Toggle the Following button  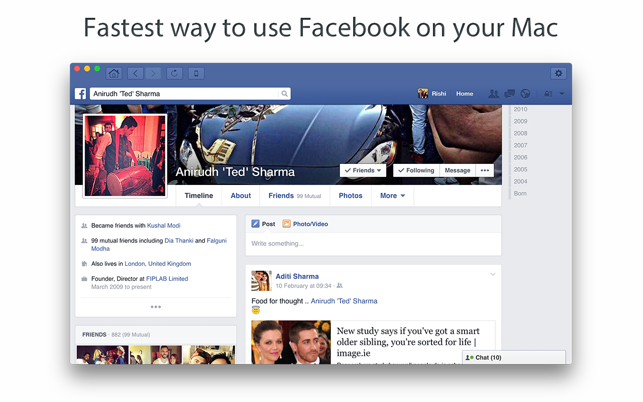tap(416, 170)
